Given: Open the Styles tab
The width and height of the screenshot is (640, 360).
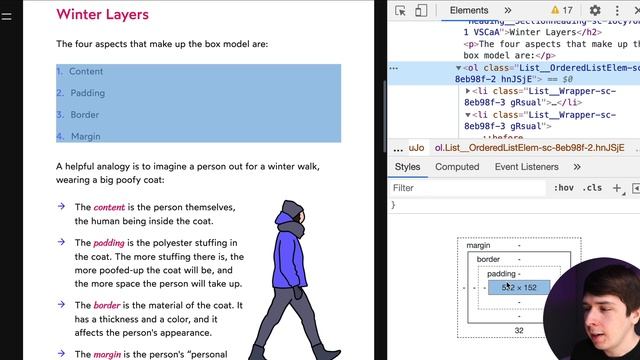Looking at the screenshot, I should coord(407,167).
